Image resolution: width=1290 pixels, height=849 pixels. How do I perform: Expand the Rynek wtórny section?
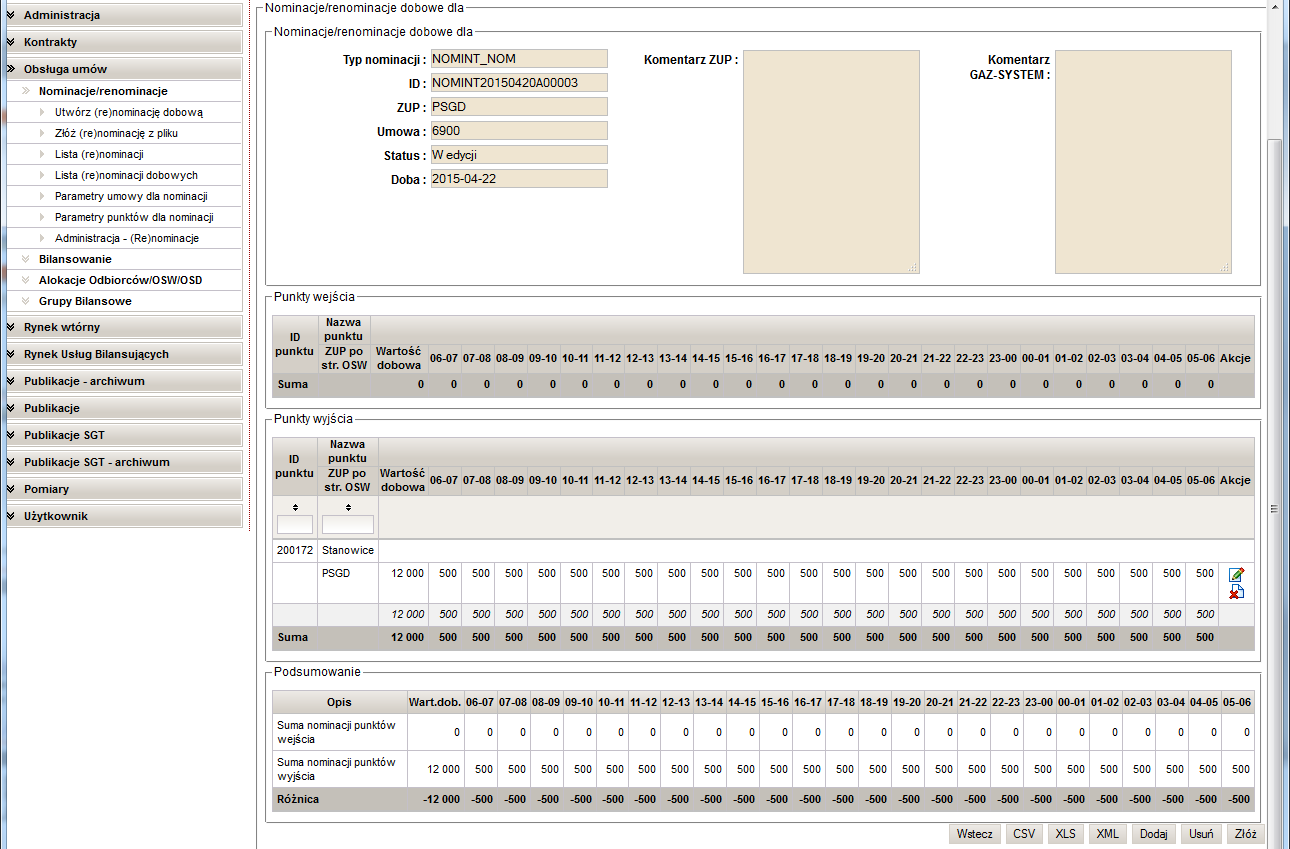coord(124,328)
